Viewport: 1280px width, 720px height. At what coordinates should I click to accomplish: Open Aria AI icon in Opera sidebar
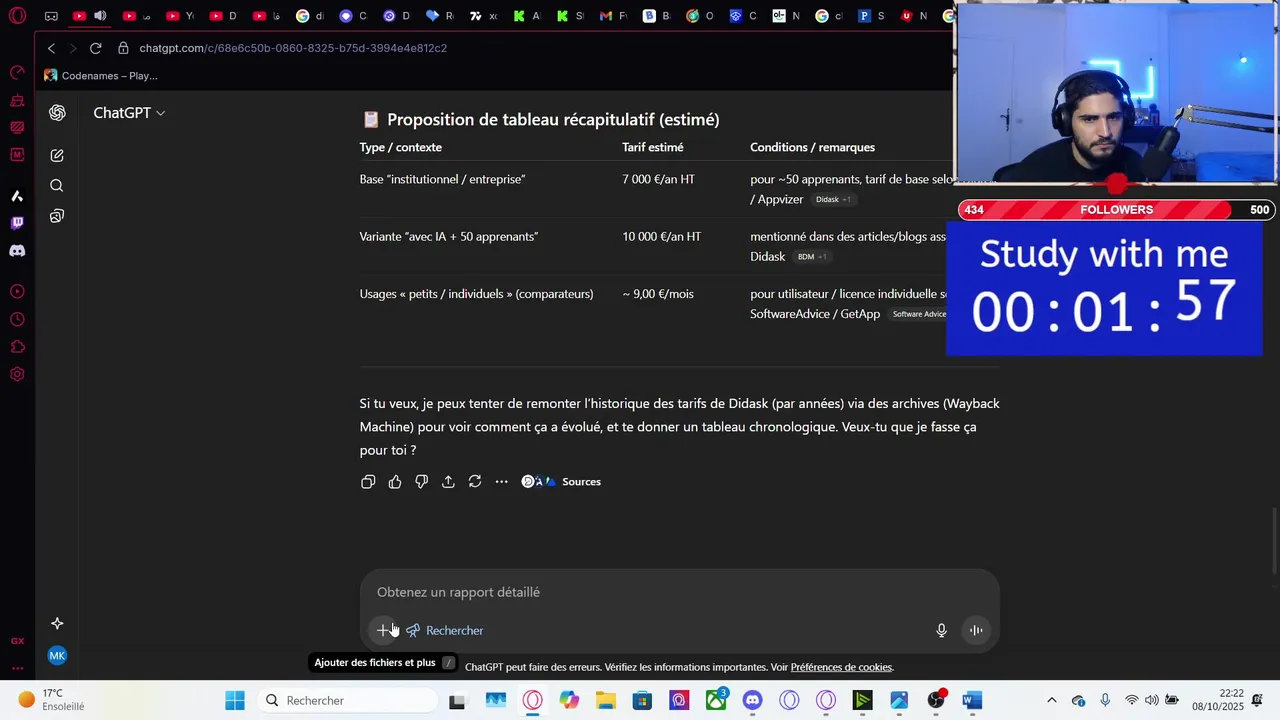17,196
